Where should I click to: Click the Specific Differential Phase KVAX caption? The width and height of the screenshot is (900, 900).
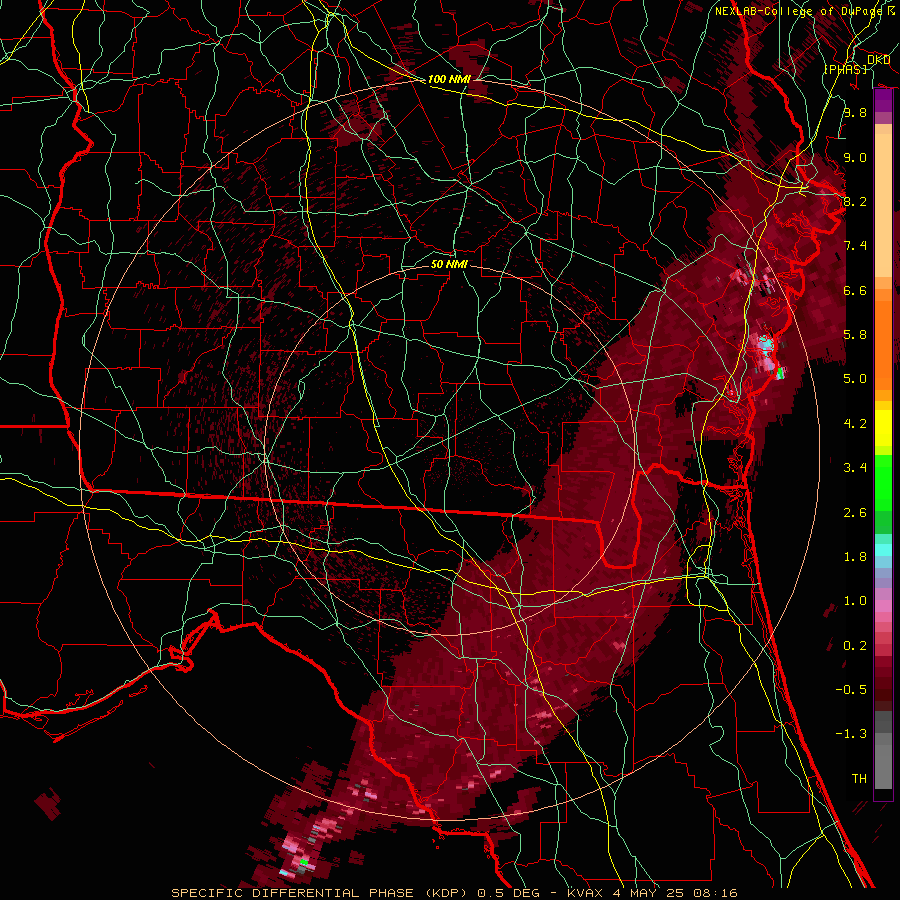455,893
